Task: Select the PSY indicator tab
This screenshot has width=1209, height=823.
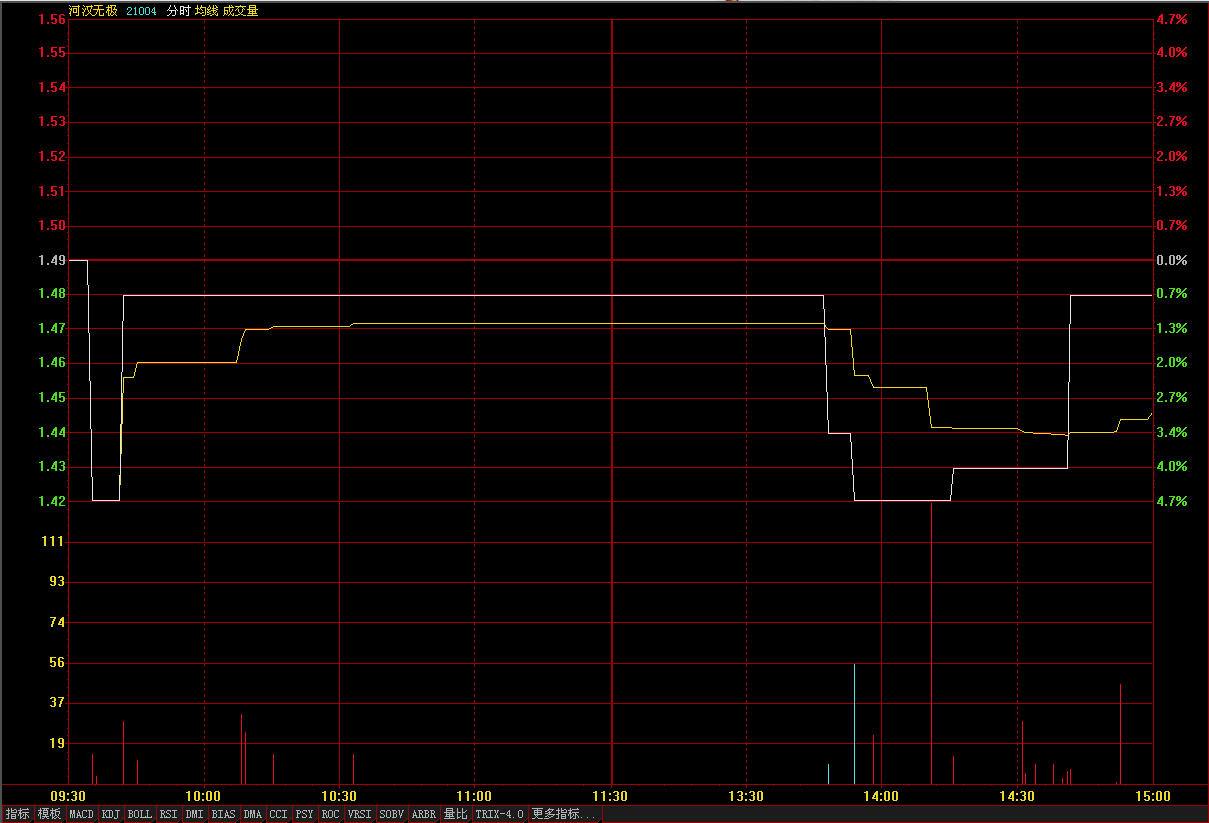Action: click(304, 814)
